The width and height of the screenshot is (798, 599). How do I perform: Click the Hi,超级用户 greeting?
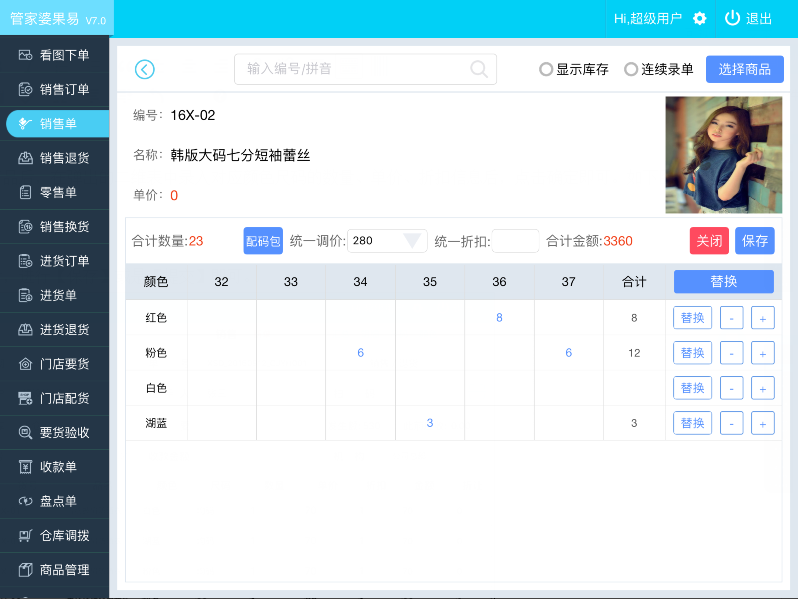[x=647, y=19]
